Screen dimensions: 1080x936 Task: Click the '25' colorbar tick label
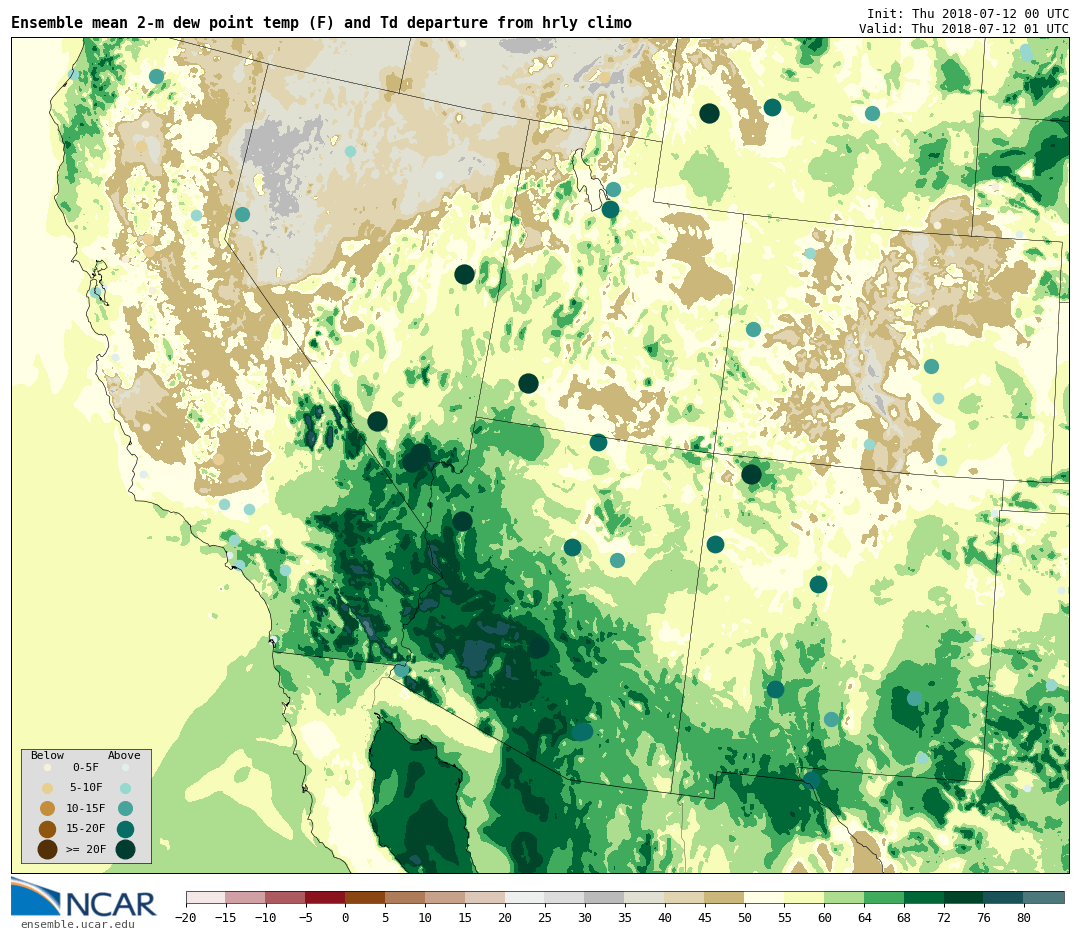(545, 917)
